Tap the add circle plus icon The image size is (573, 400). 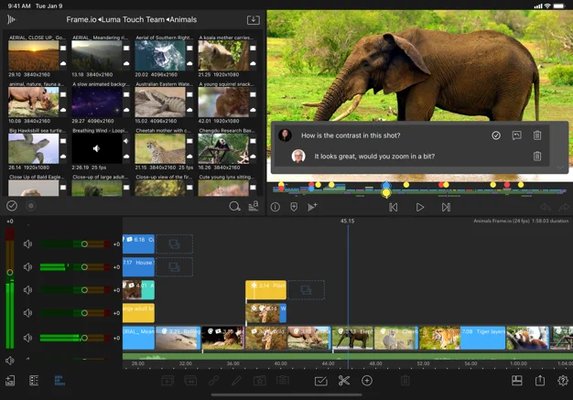[x=367, y=381]
